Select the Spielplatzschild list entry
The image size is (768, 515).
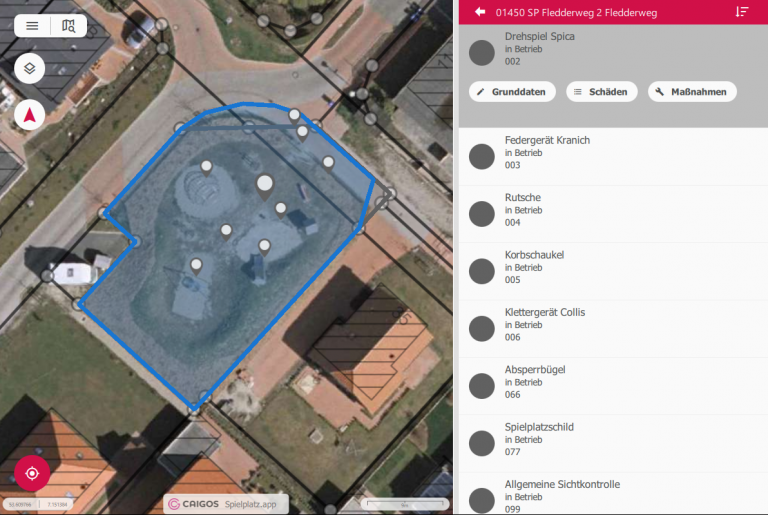click(613, 443)
